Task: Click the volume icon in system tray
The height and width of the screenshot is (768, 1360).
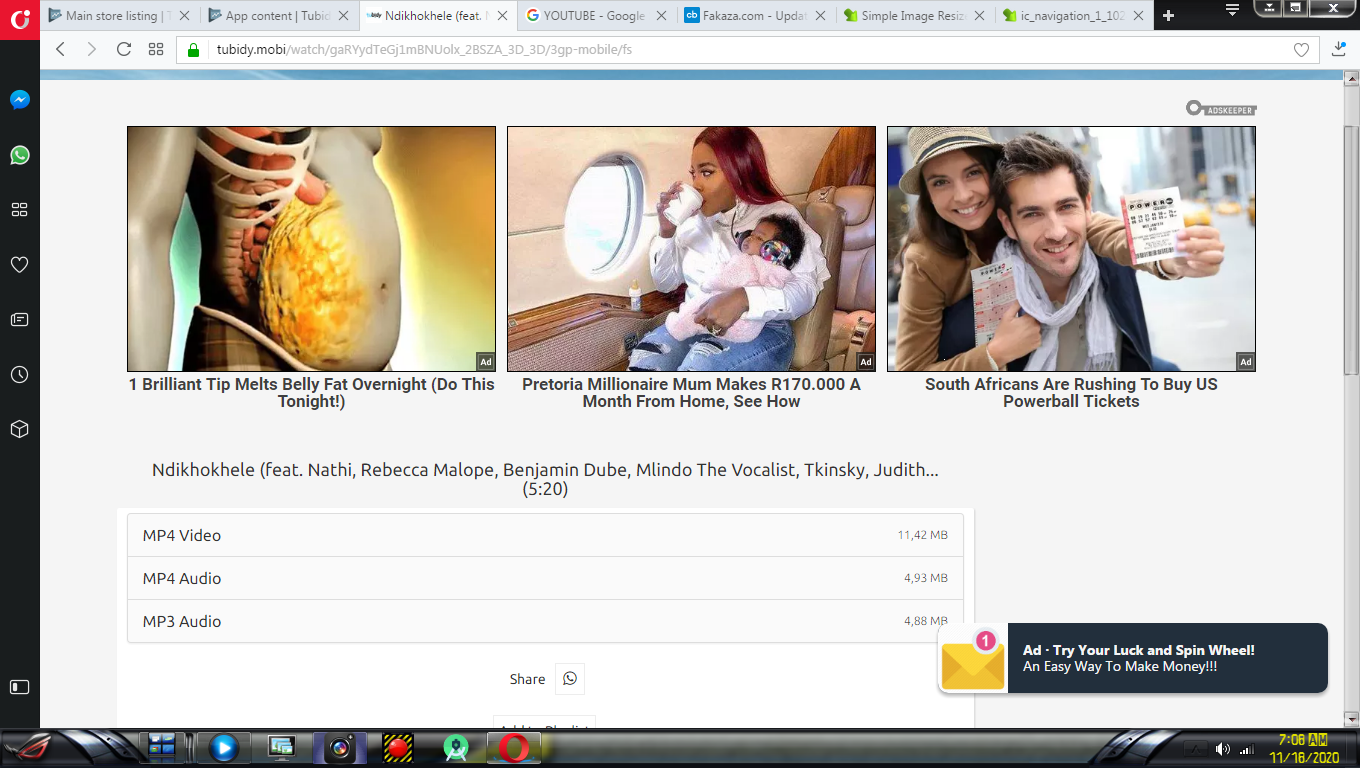Action: [x=1222, y=749]
